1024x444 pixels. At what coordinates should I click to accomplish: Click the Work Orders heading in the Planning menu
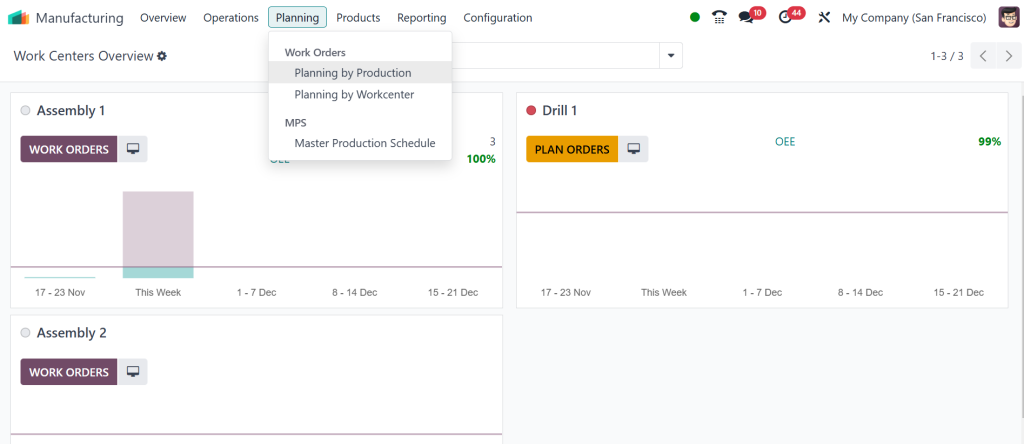coord(315,52)
